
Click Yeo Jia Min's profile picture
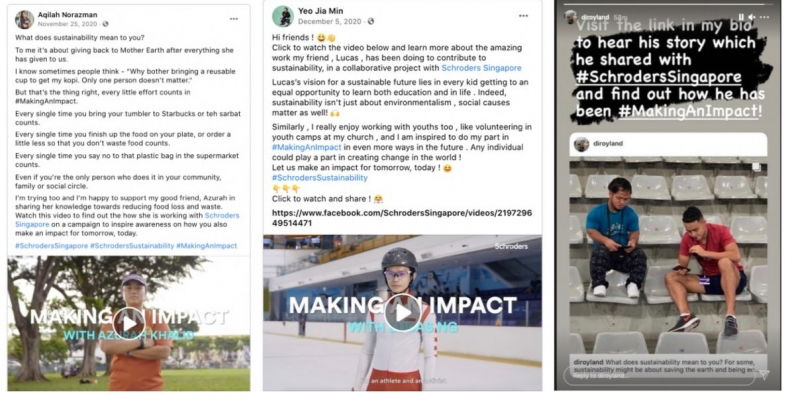point(283,16)
